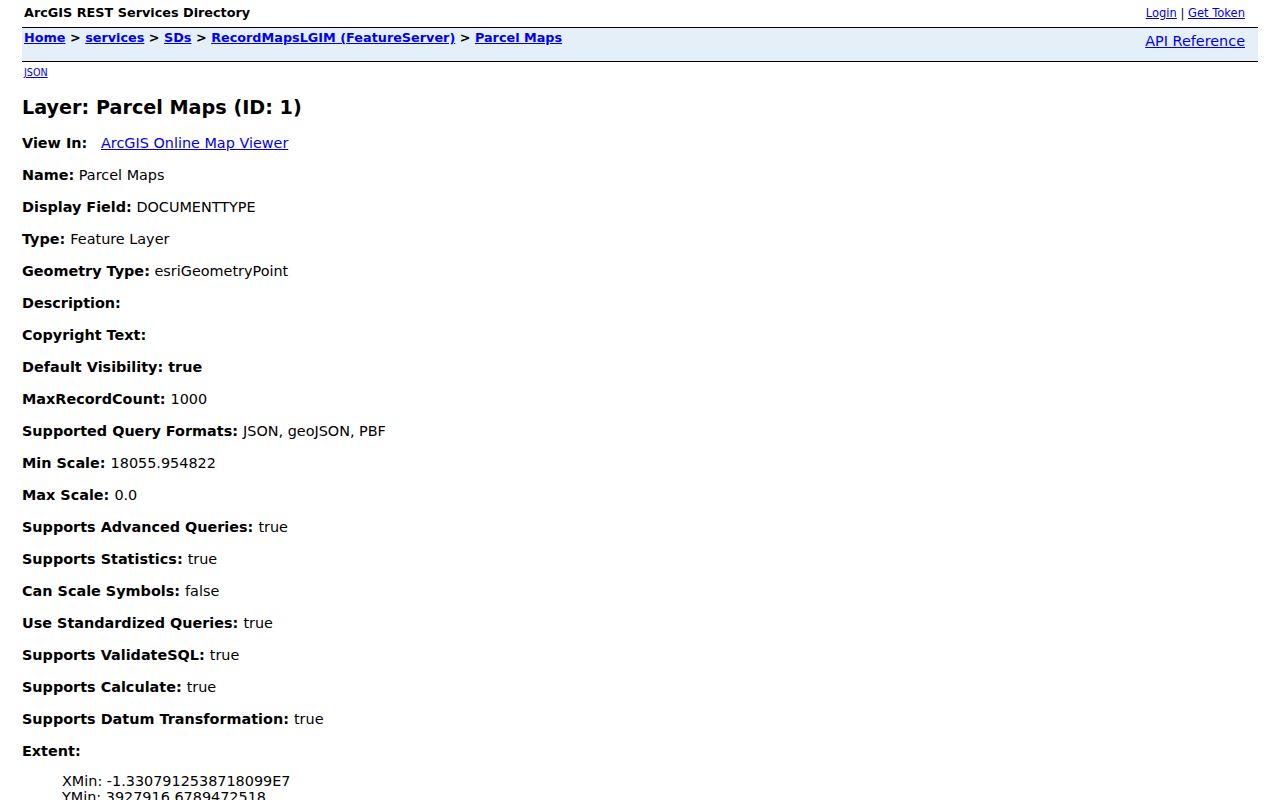This screenshot has height=800, width=1280.
Task: Select the Display Field value DOCUMENTTYPE
Action: coord(196,207)
